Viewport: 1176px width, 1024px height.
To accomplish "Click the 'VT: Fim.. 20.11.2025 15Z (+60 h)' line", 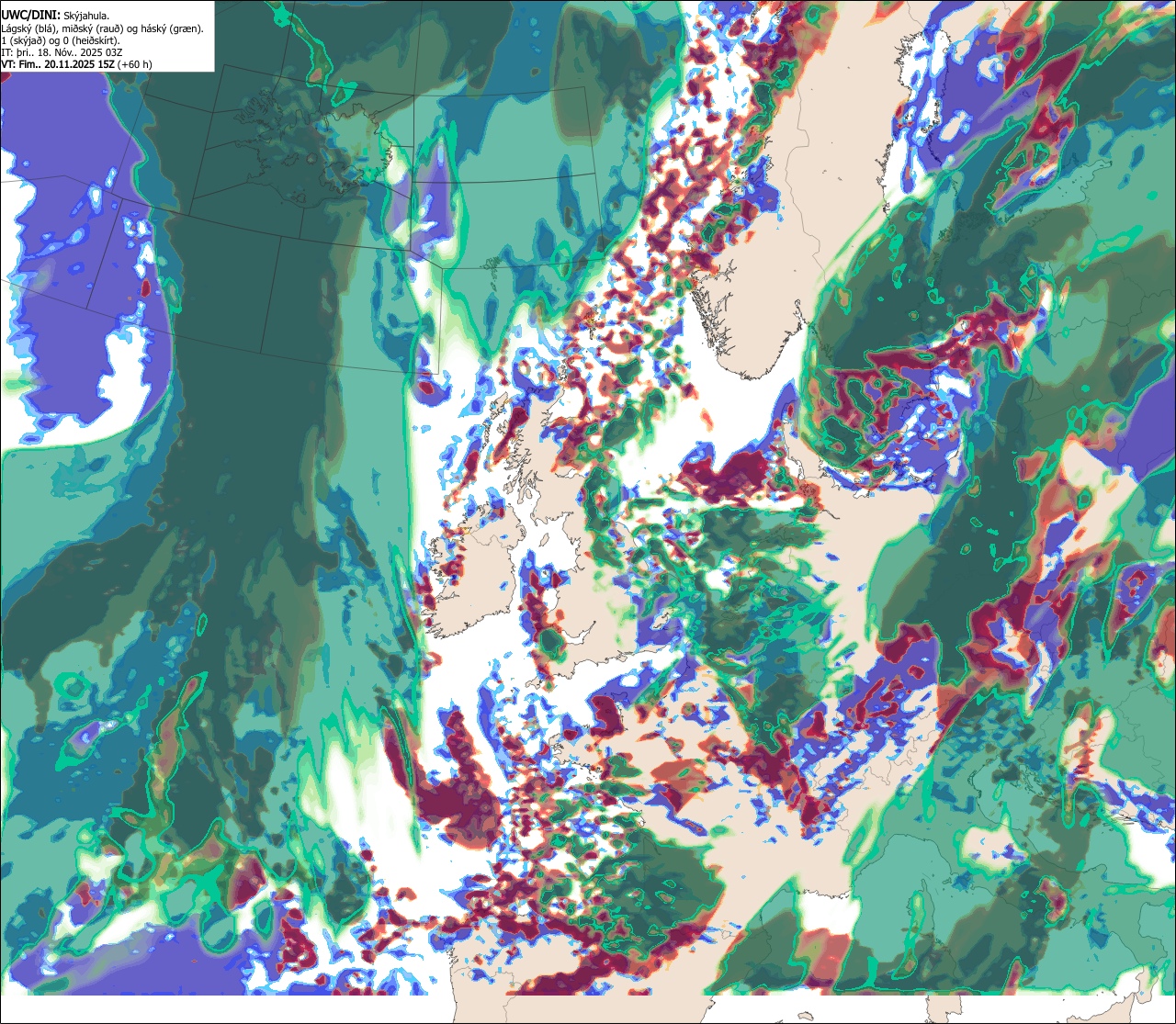I will coord(76,64).
